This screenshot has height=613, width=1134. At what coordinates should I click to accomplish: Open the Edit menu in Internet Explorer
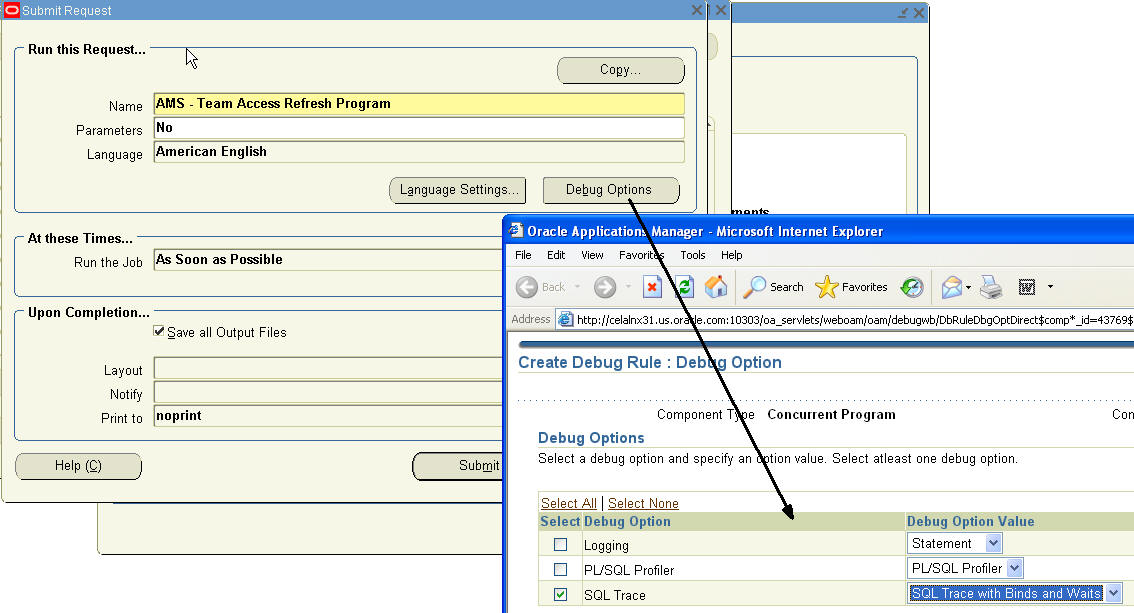coord(556,255)
